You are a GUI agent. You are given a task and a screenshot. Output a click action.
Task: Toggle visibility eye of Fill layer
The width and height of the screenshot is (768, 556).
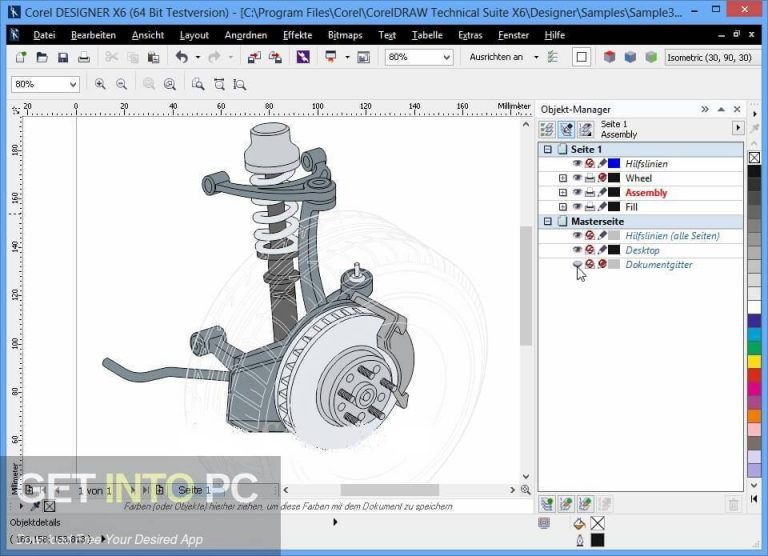(x=577, y=207)
